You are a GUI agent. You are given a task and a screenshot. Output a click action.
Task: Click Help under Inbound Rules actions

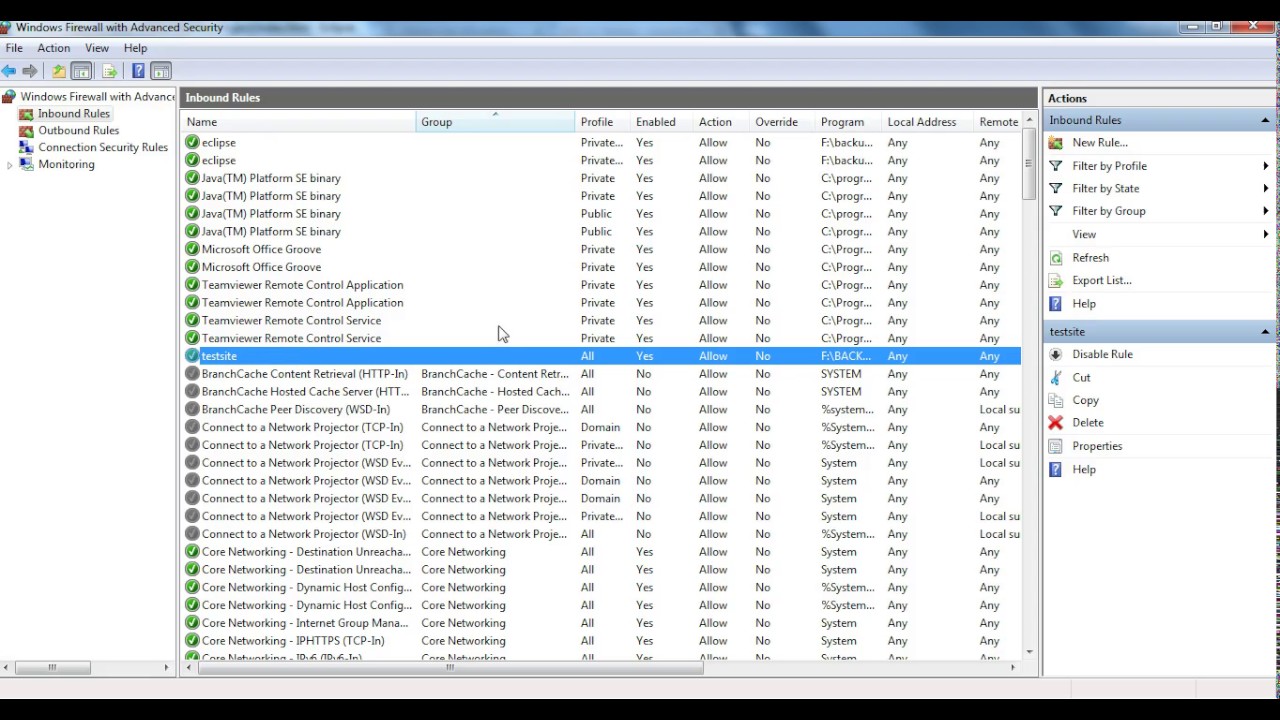click(1084, 304)
